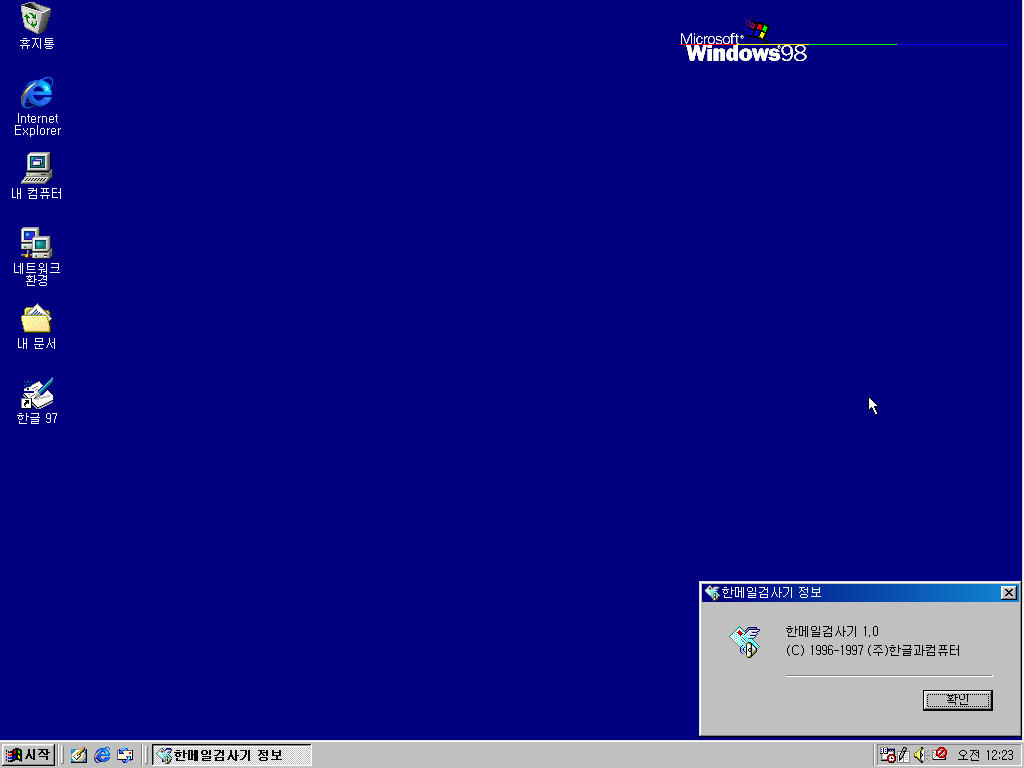Click the volume speaker tray icon
The height and width of the screenshot is (768, 1024).
click(x=921, y=755)
